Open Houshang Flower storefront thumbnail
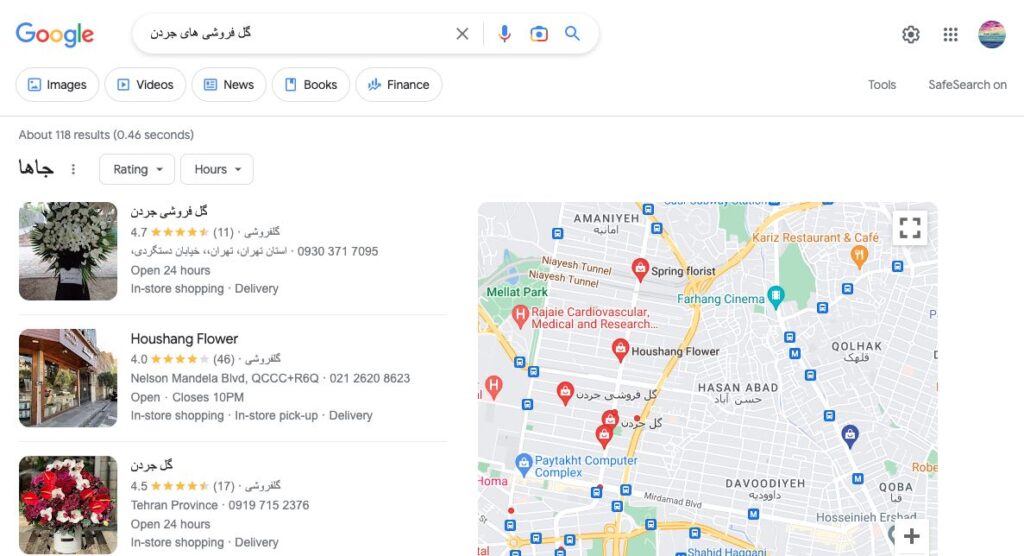The width and height of the screenshot is (1024, 556). tap(68, 378)
